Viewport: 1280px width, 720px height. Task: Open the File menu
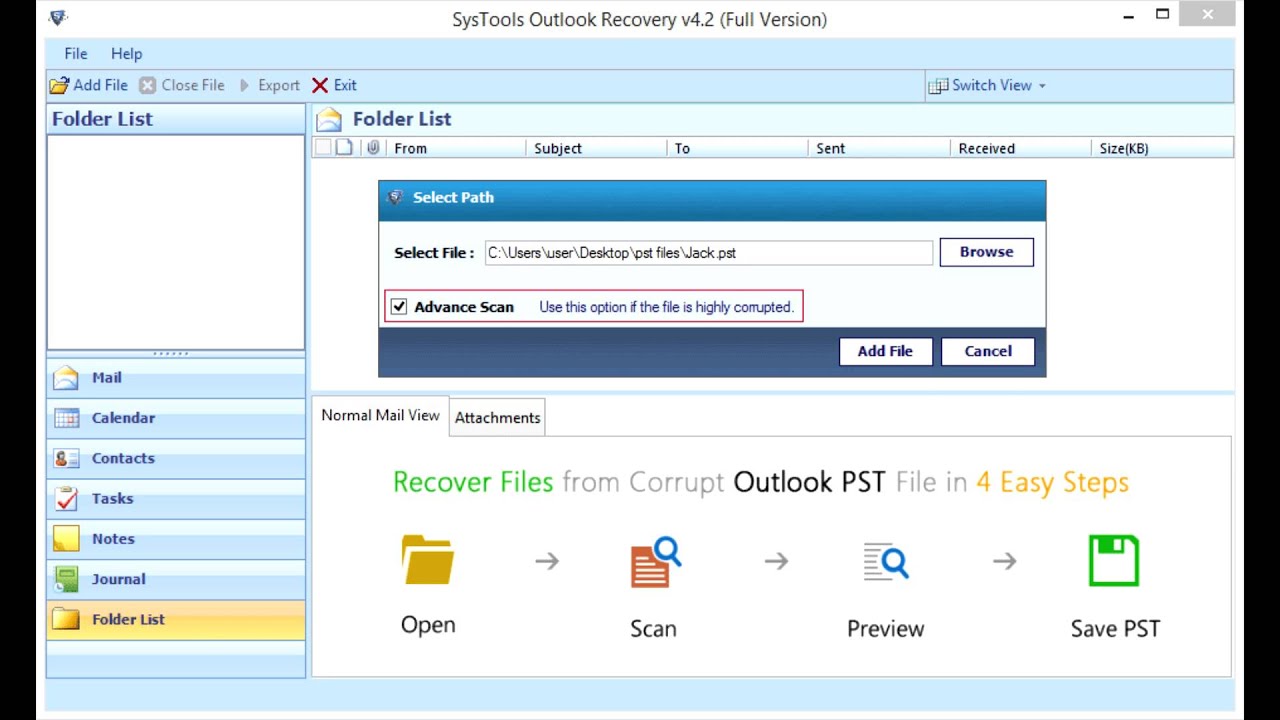(76, 54)
